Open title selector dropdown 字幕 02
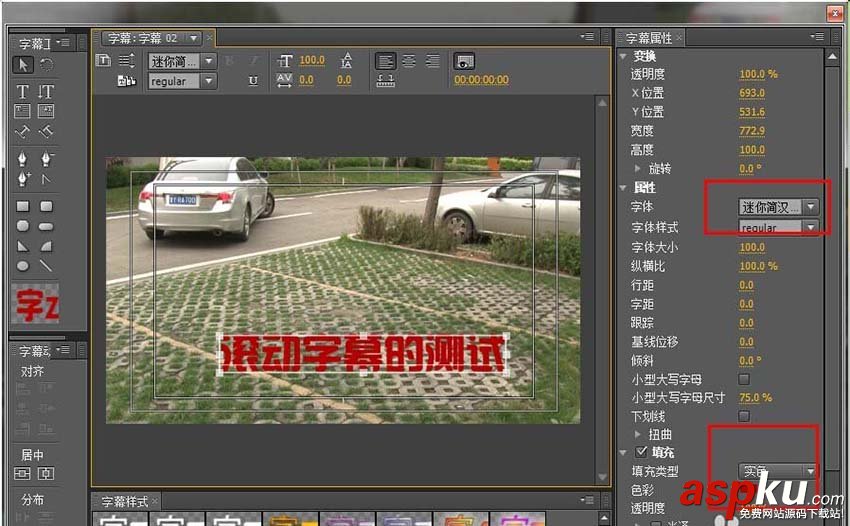This screenshot has width=850, height=526. click(194, 38)
